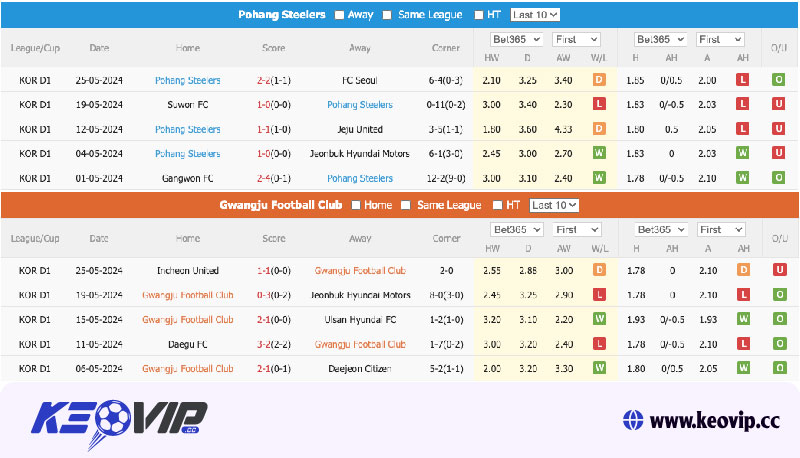800x458 pixels.
Task: Click 'Jeonbuk Hyundai Motors' in Pohang table
Action: pyautogui.click(x=360, y=154)
